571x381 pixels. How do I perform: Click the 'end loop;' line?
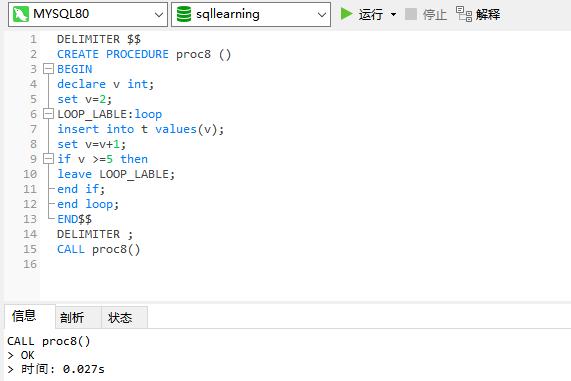coord(88,204)
